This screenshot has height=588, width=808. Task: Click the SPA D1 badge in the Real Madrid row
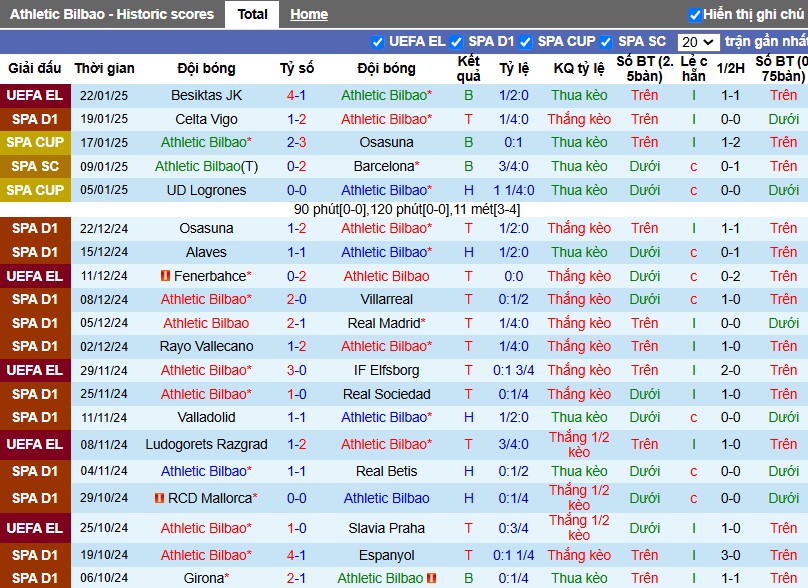(x=35, y=323)
